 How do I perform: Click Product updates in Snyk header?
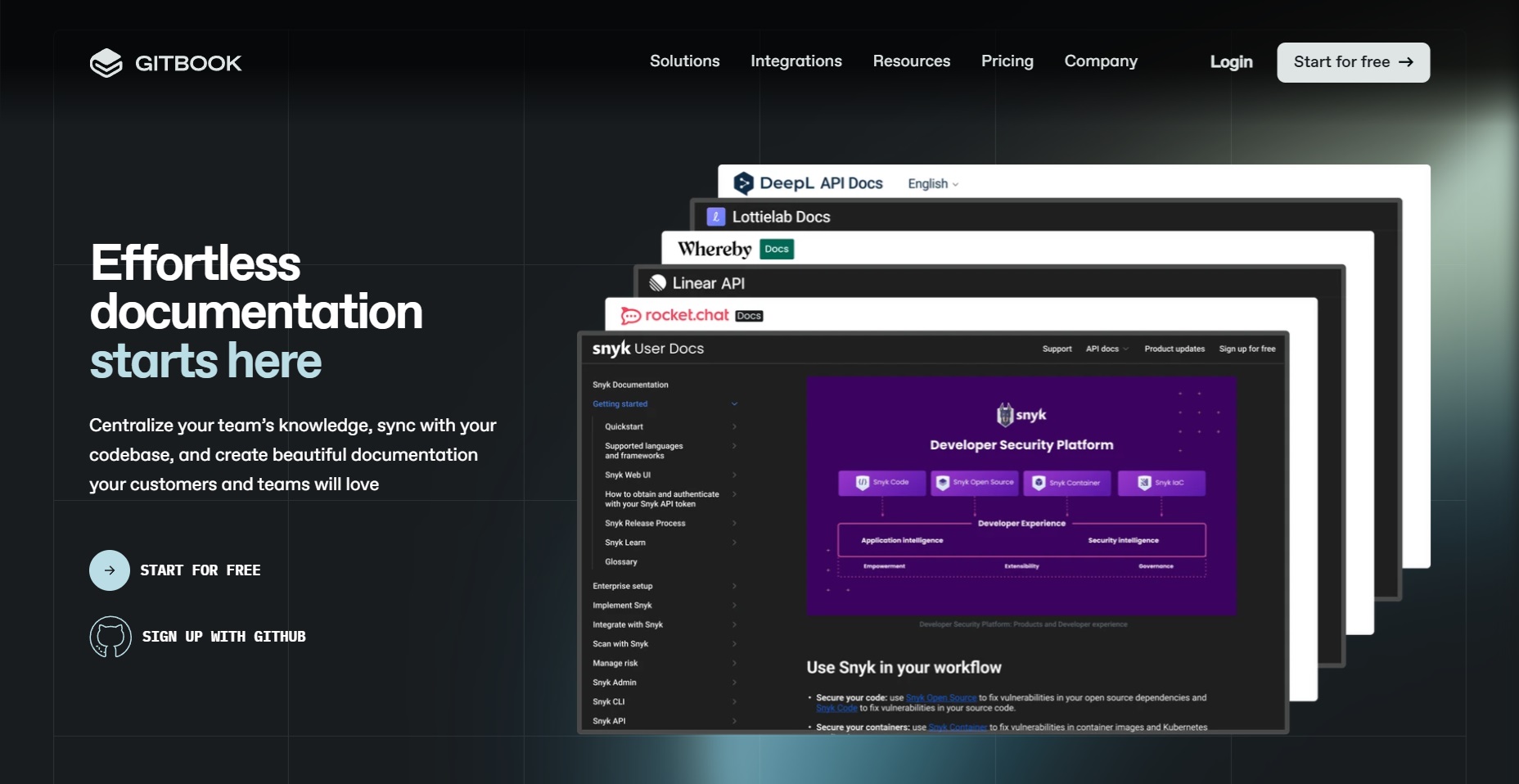1174,349
